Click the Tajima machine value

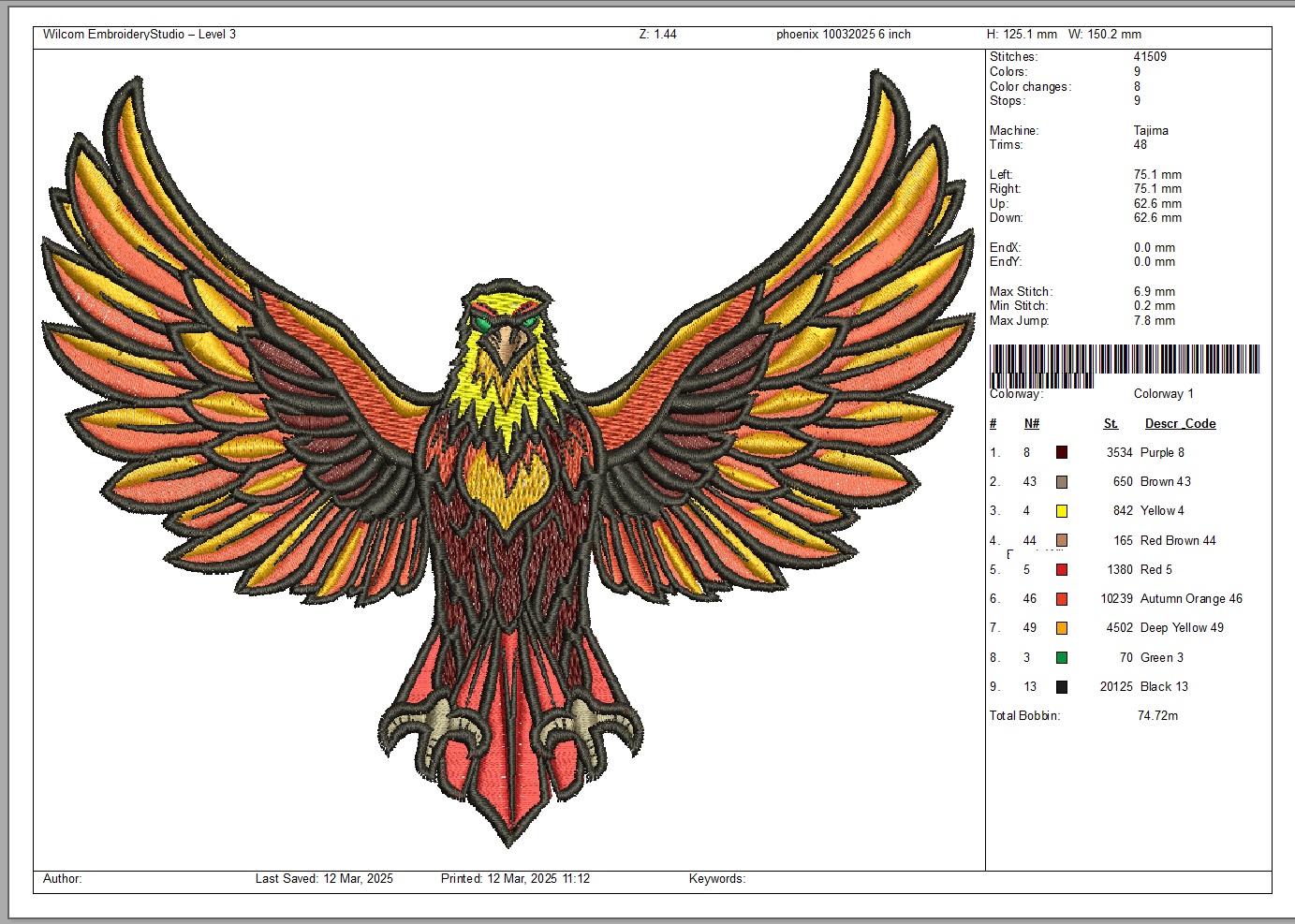point(1151,131)
